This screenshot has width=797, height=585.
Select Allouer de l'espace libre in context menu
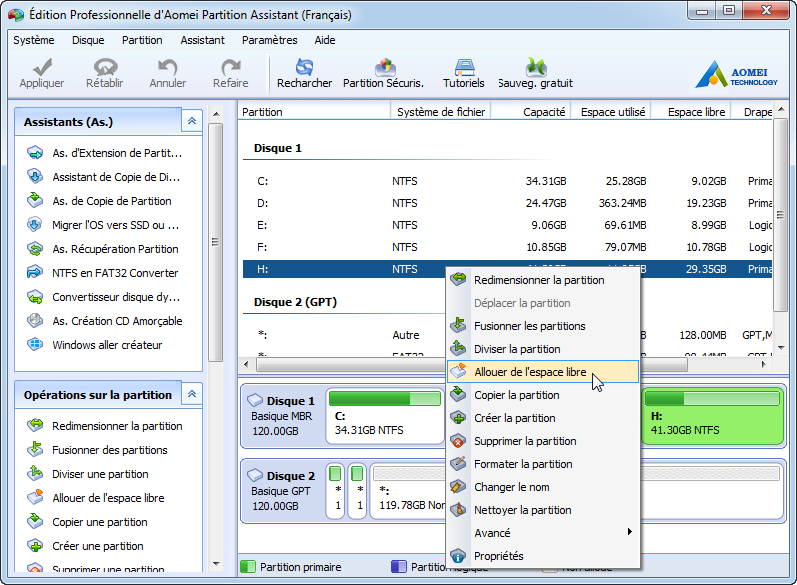pyautogui.click(x=543, y=372)
